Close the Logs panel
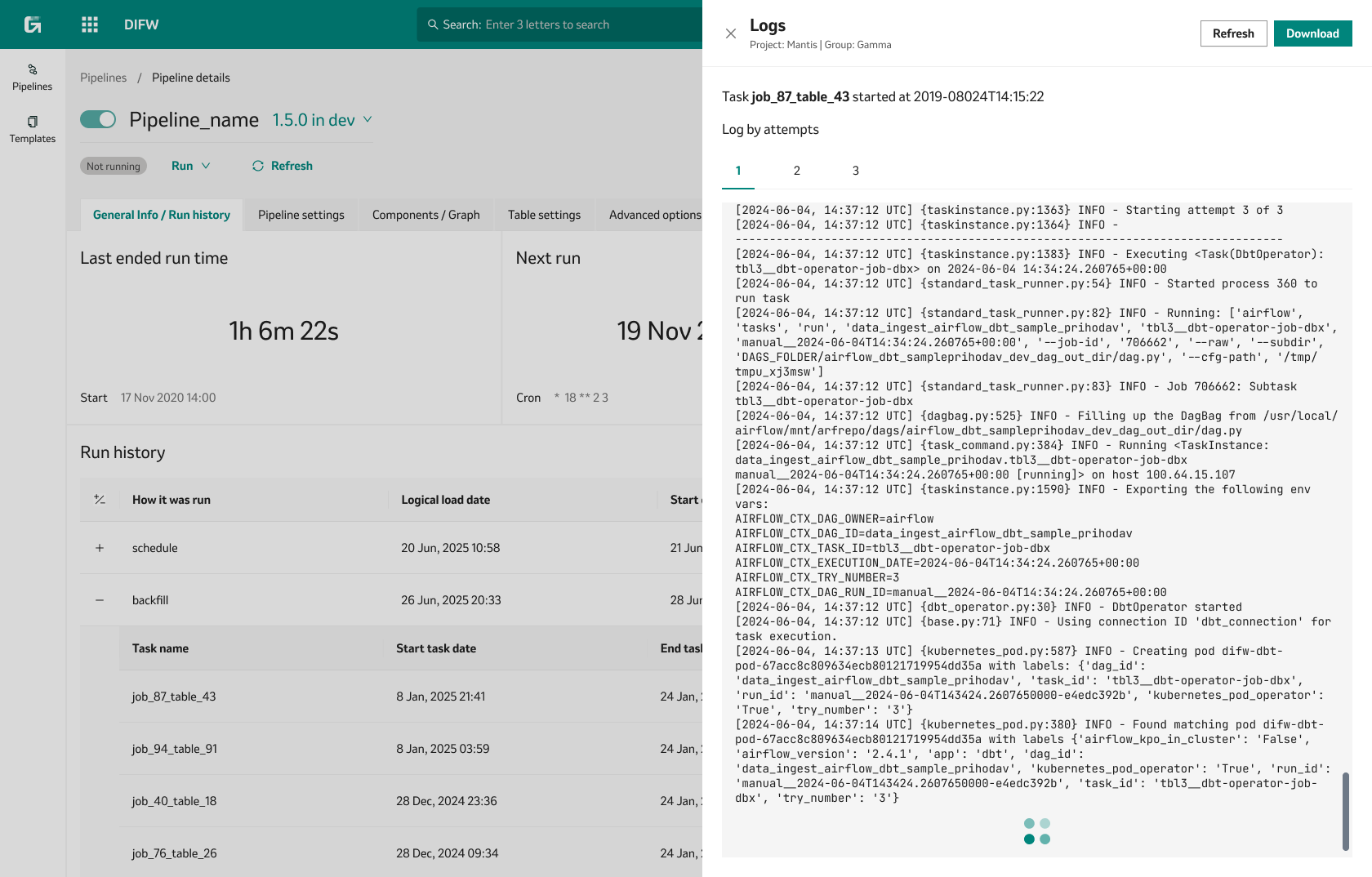 [731, 33]
